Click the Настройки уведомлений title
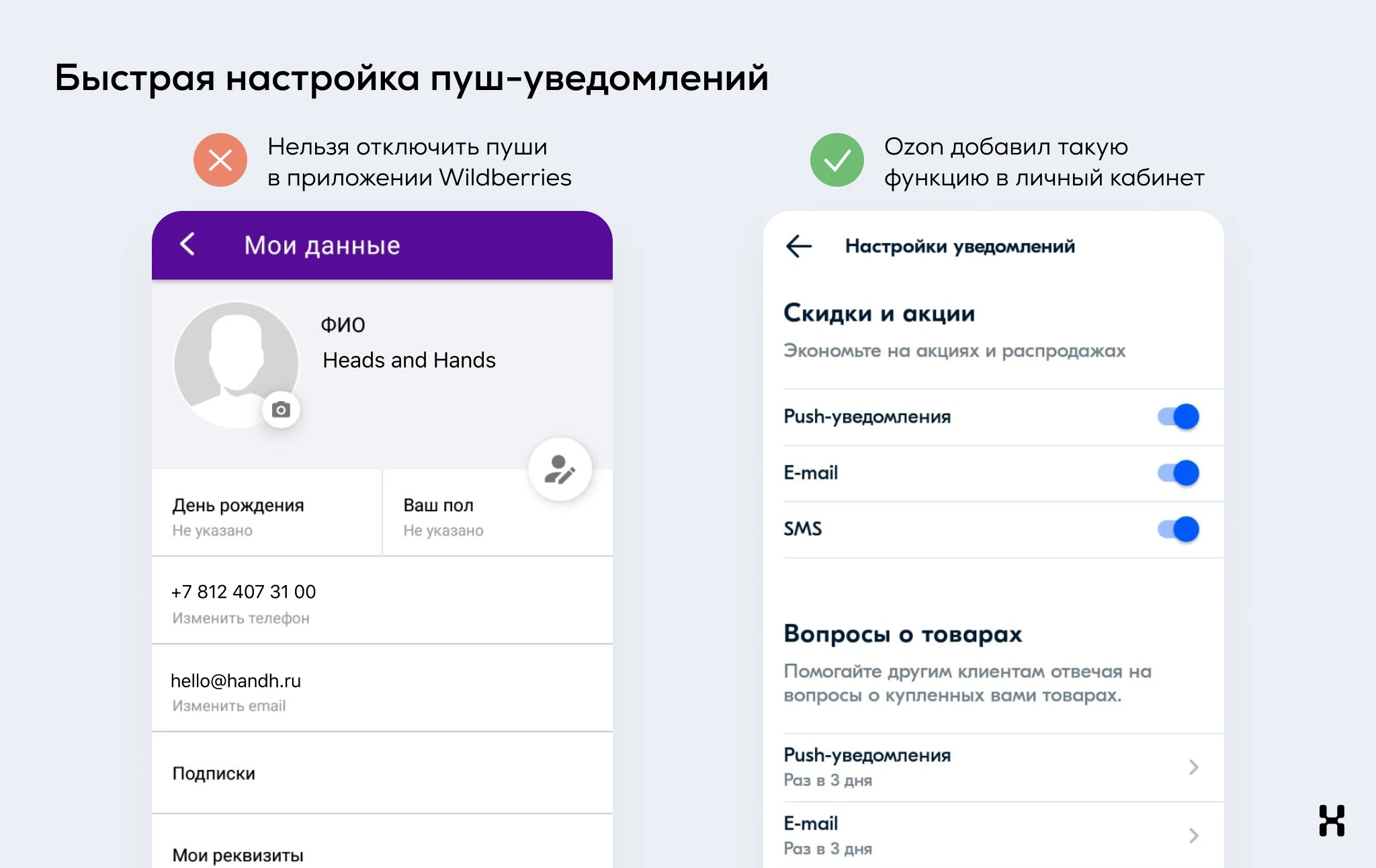Image resolution: width=1376 pixels, height=868 pixels. tap(960, 247)
